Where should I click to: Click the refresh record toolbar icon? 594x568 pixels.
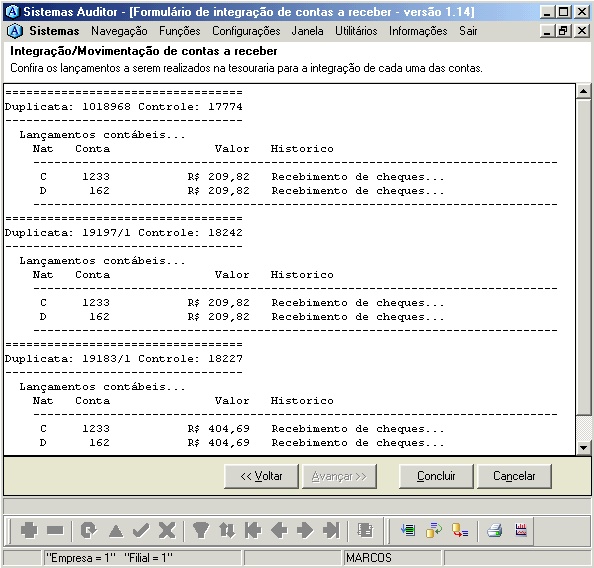[89, 530]
